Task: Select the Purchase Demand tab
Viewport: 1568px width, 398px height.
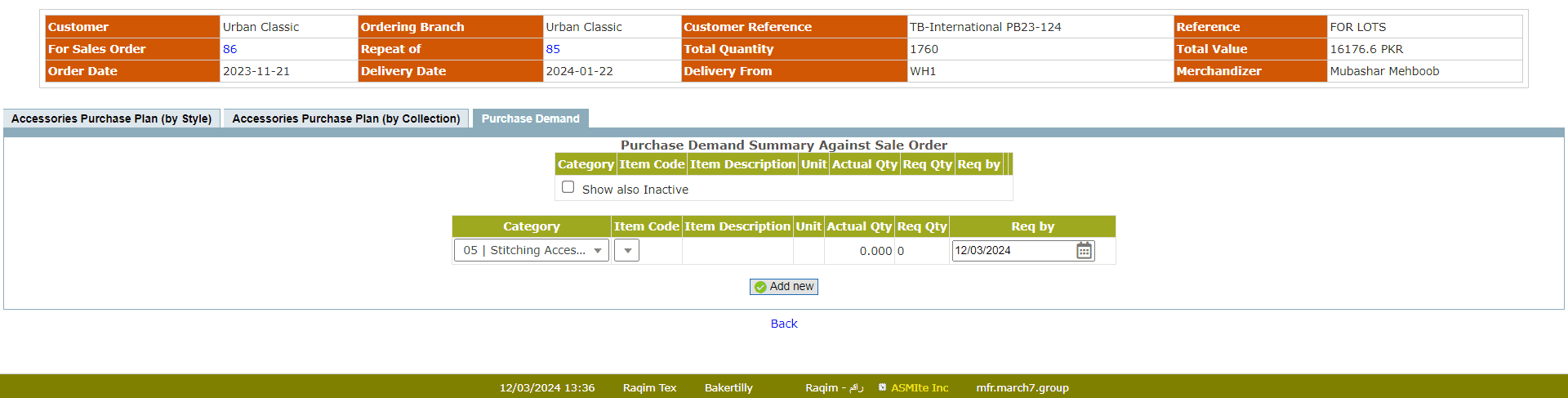Action: pos(530,119)
